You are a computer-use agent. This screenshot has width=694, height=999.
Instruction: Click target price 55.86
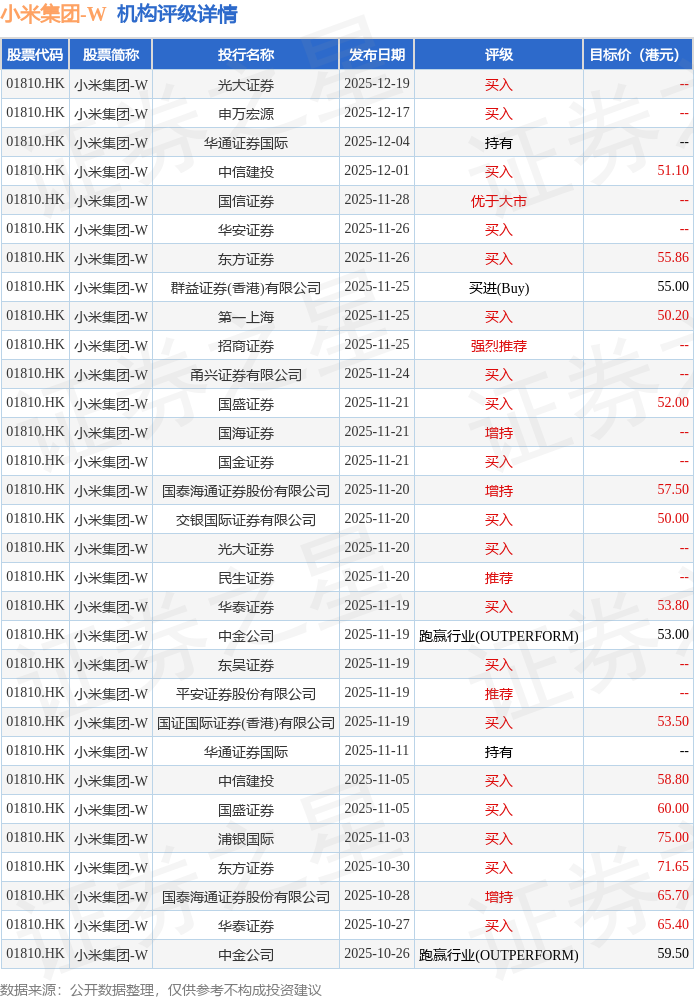coord(673,258)
